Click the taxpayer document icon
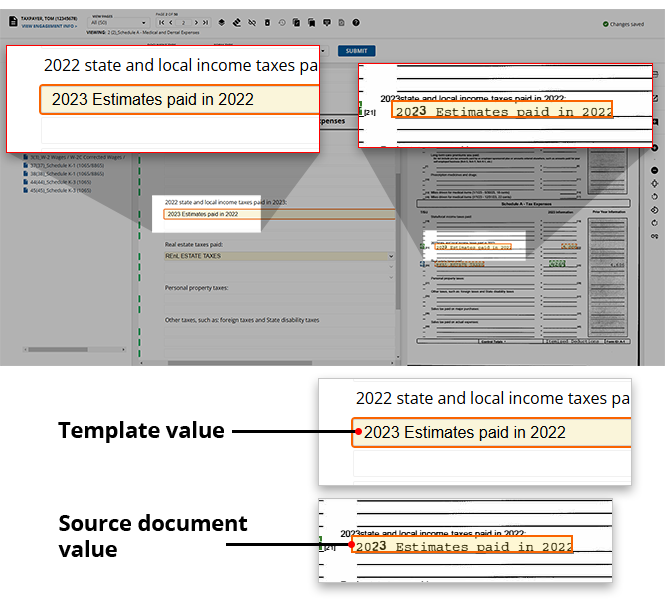The height and width of the screenshot is (615, 665). 13,21
